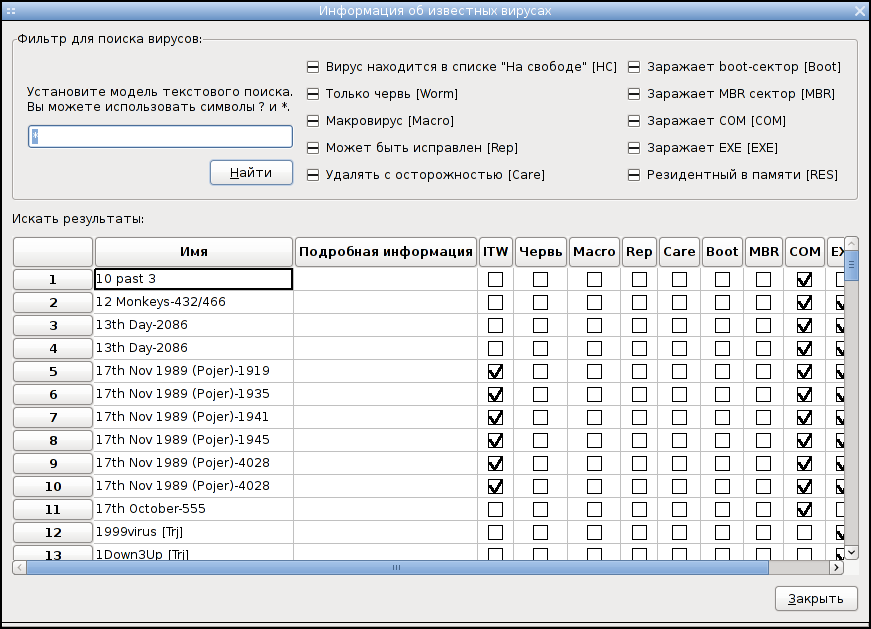Screen dimensions: 871x629
Task: Click the window menu icon in title bar
Action: tap(11, 11)
